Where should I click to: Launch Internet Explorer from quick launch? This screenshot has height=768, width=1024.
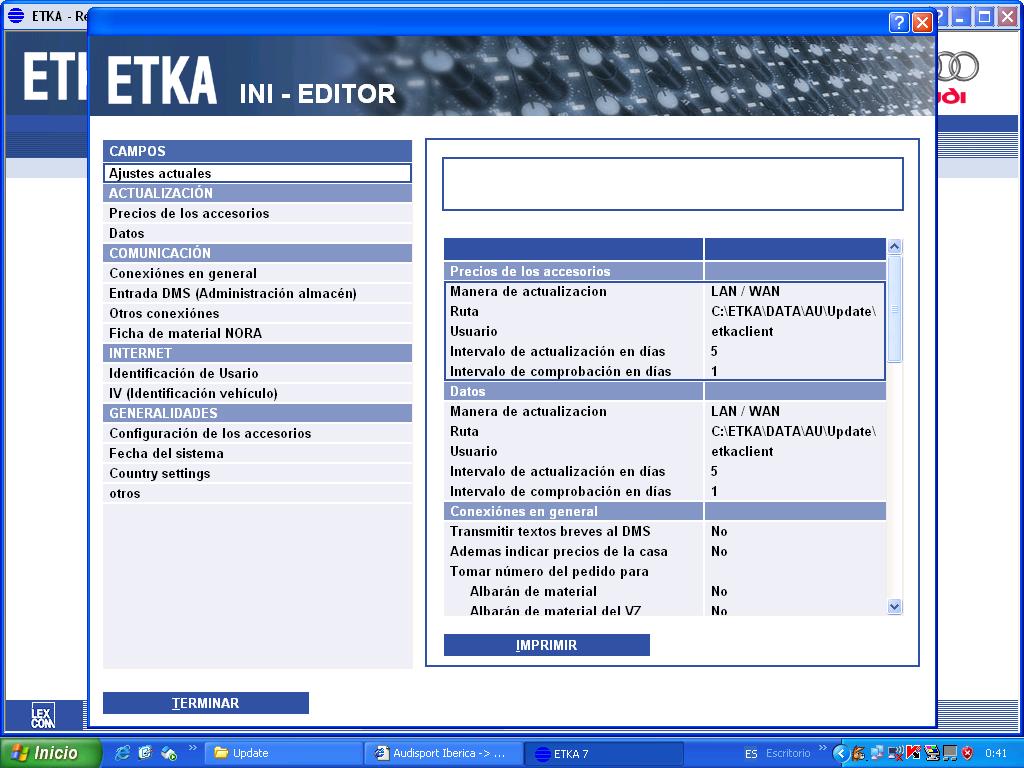point(122,753)
